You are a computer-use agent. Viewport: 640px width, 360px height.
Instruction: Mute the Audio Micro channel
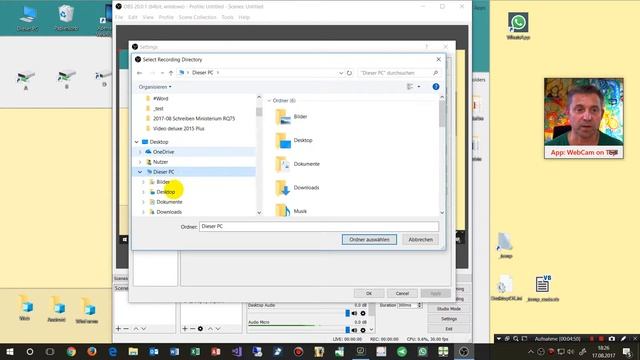point(354,330)
